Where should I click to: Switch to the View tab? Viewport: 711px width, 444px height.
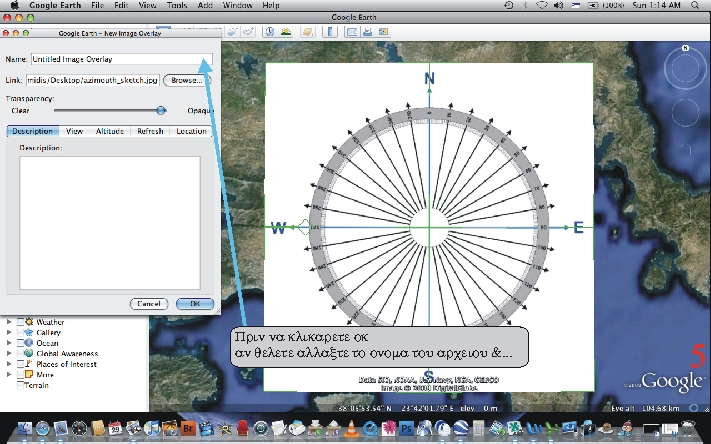pyautogui.click(x=74, y=131)
